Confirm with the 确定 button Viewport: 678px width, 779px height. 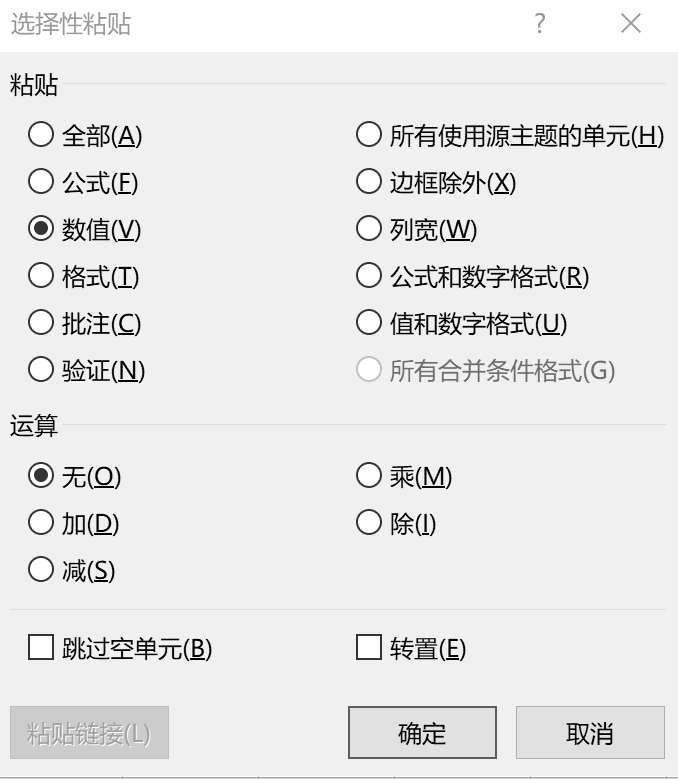[422, 733]
